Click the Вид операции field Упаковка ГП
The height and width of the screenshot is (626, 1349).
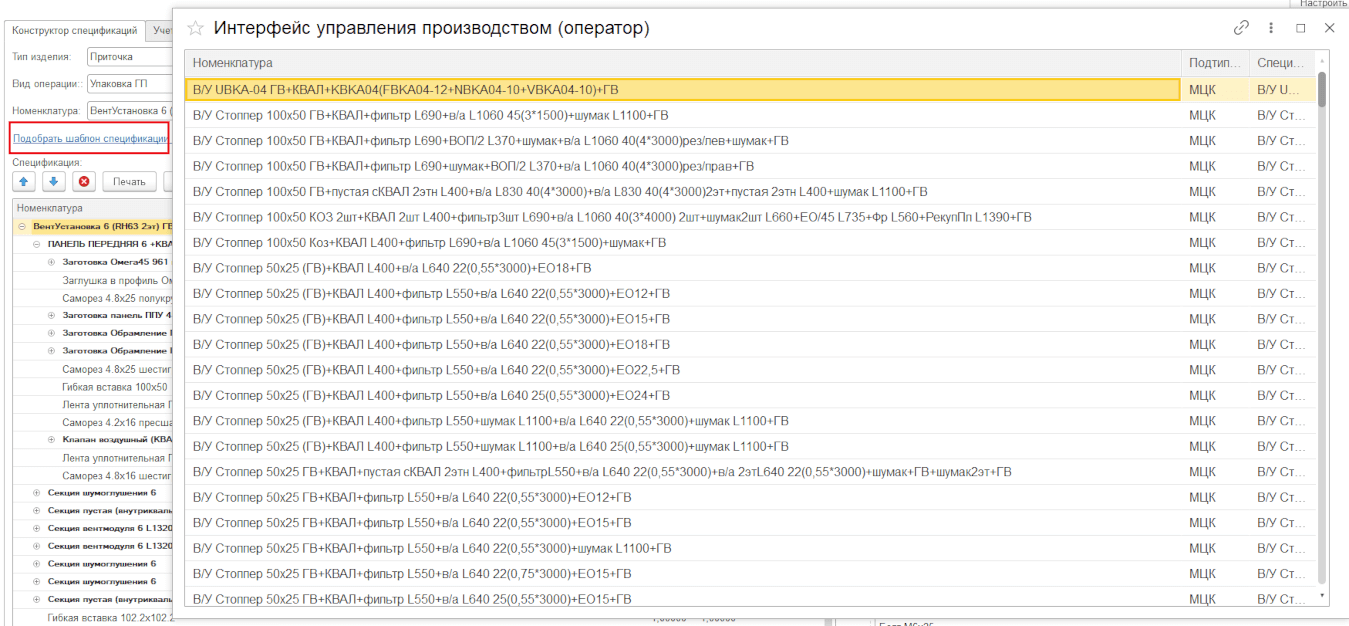tap(128, 84)
